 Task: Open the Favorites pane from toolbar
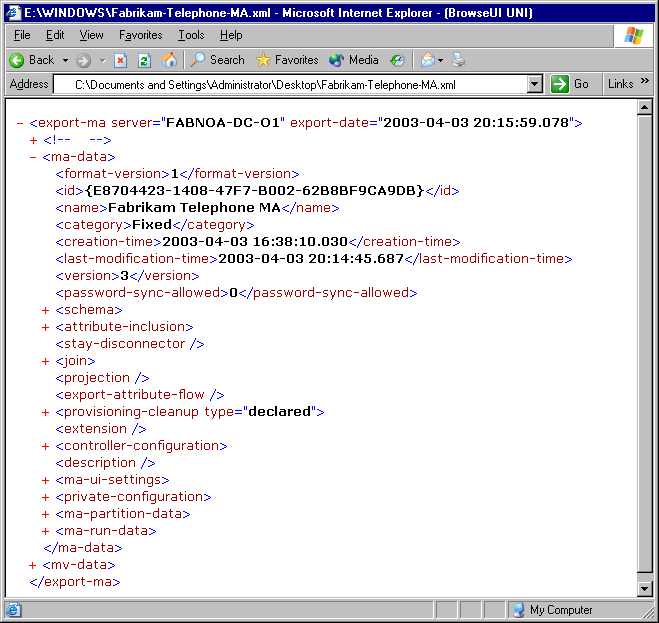point(287,60)
